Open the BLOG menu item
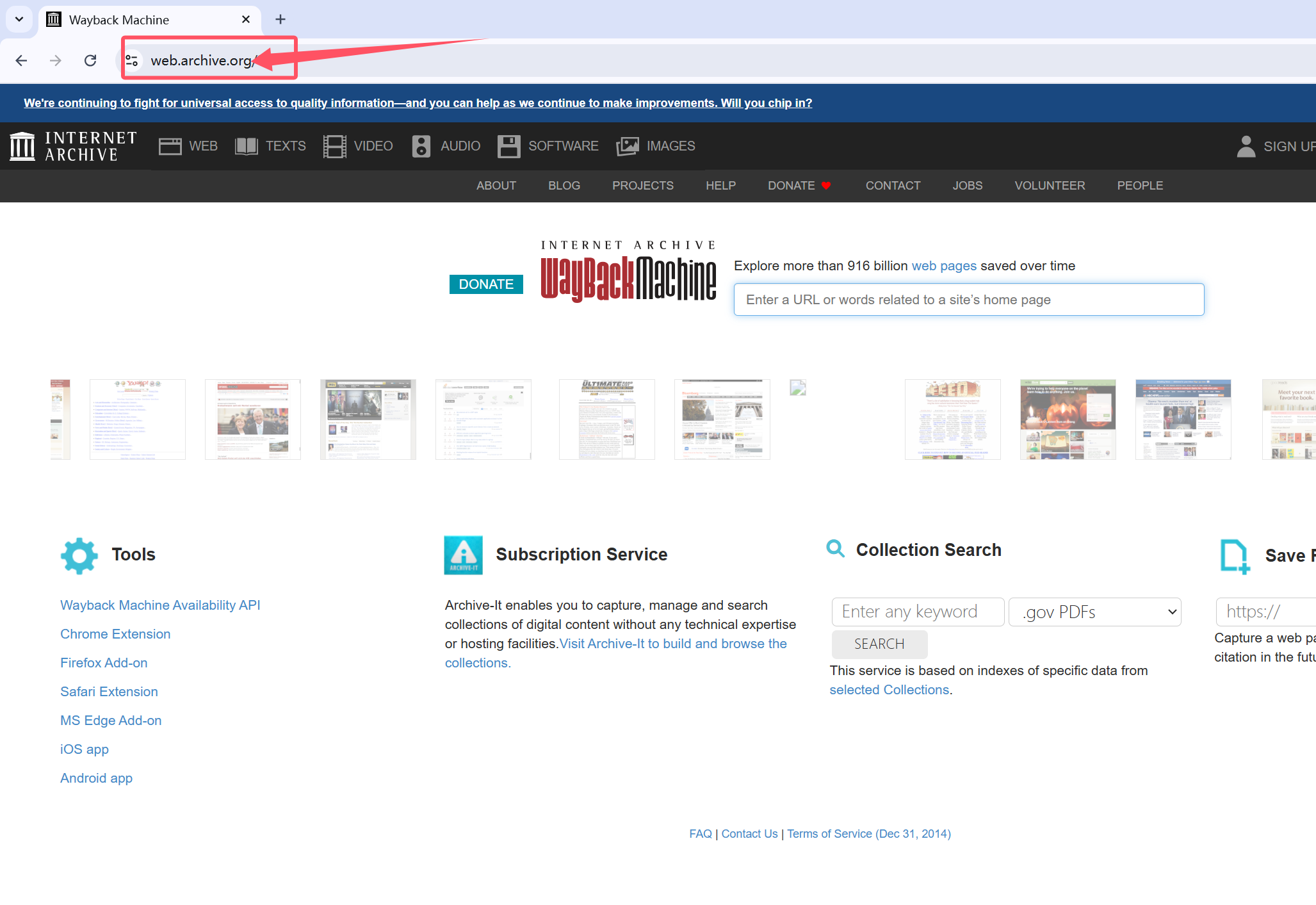This screenshot has width=1316, height=905. [x=564, y=186]
